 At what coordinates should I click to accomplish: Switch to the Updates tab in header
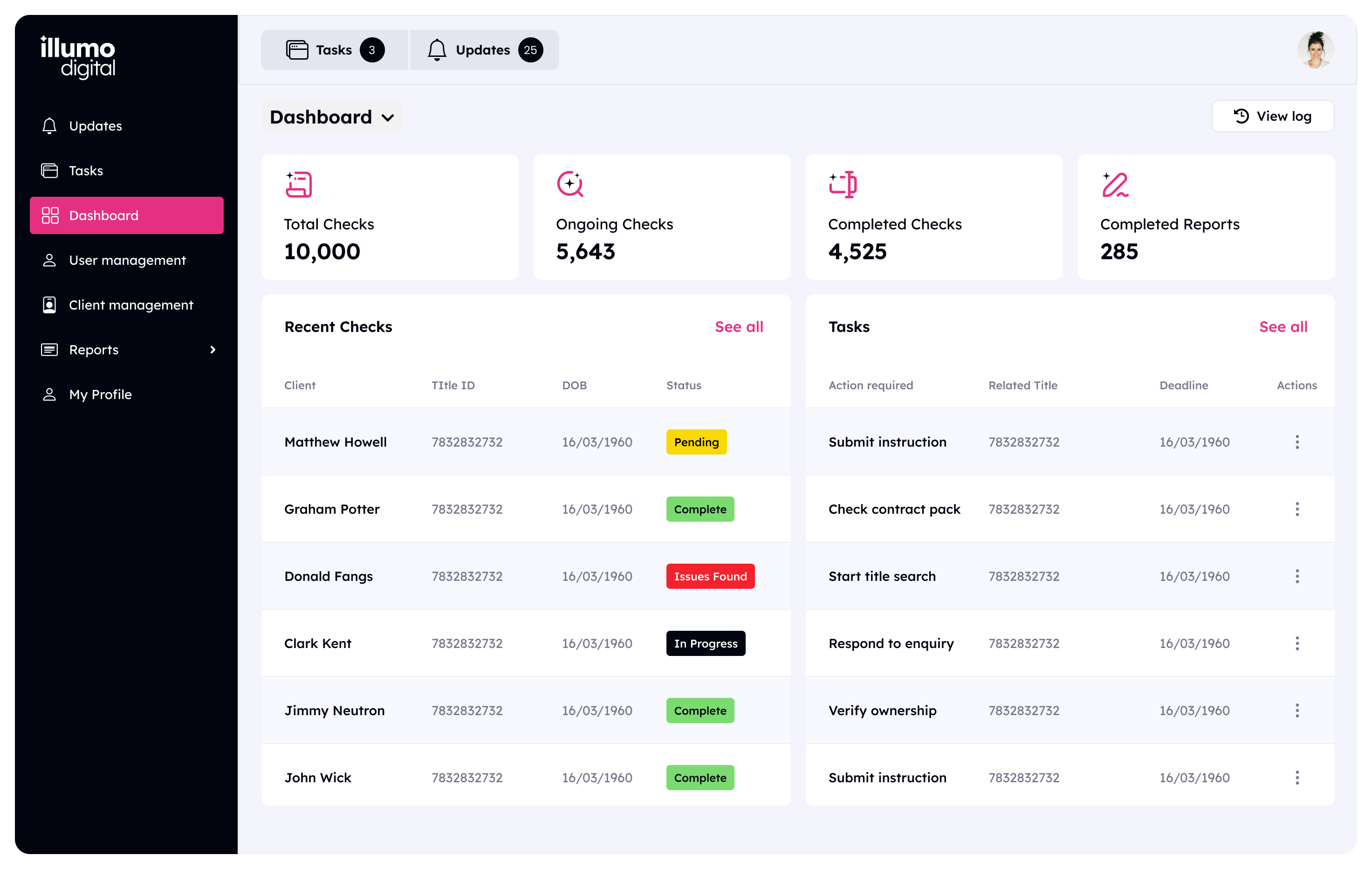[484, 50]
